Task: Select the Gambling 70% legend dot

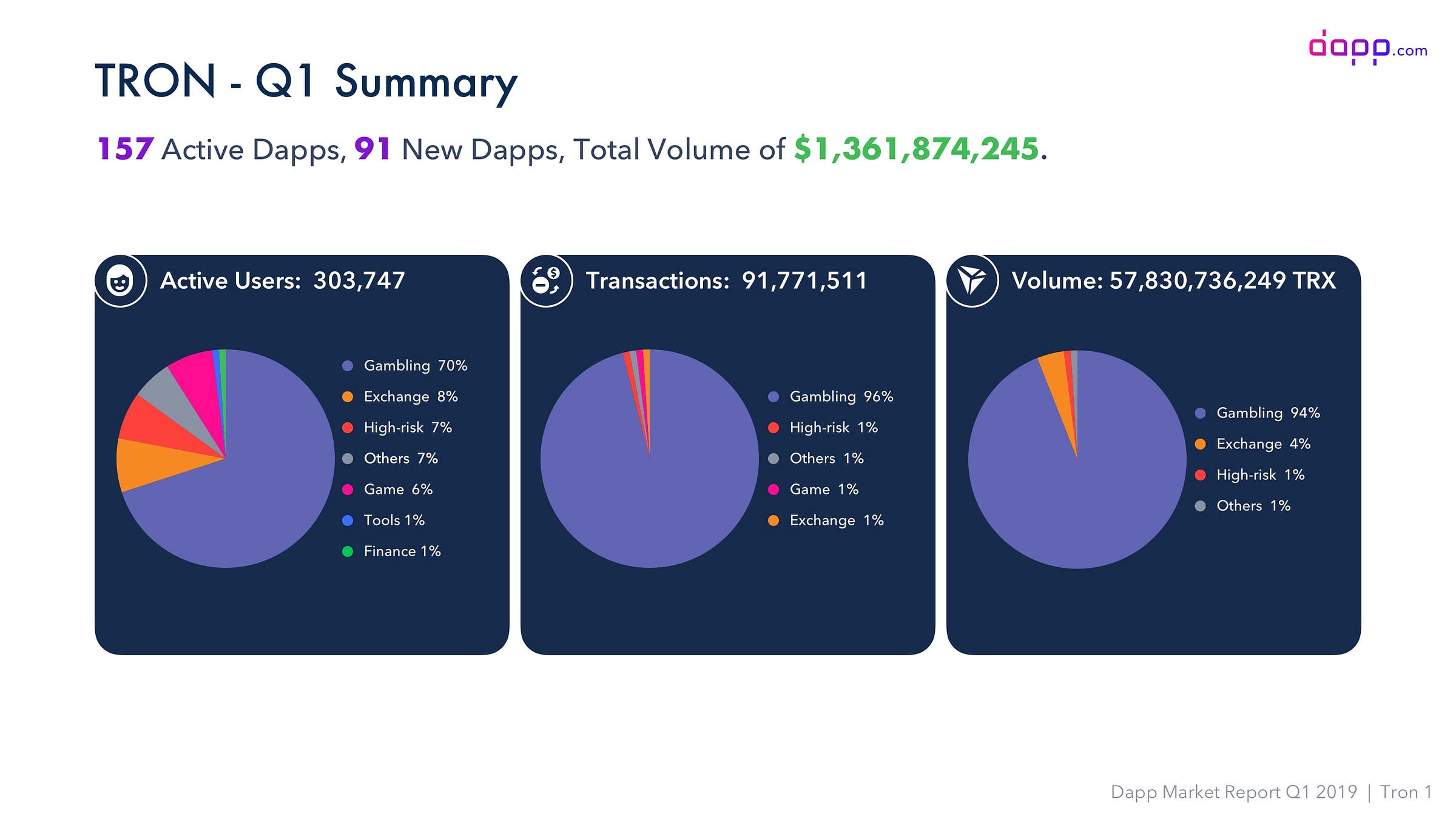Action: click(x=348, y=366)
